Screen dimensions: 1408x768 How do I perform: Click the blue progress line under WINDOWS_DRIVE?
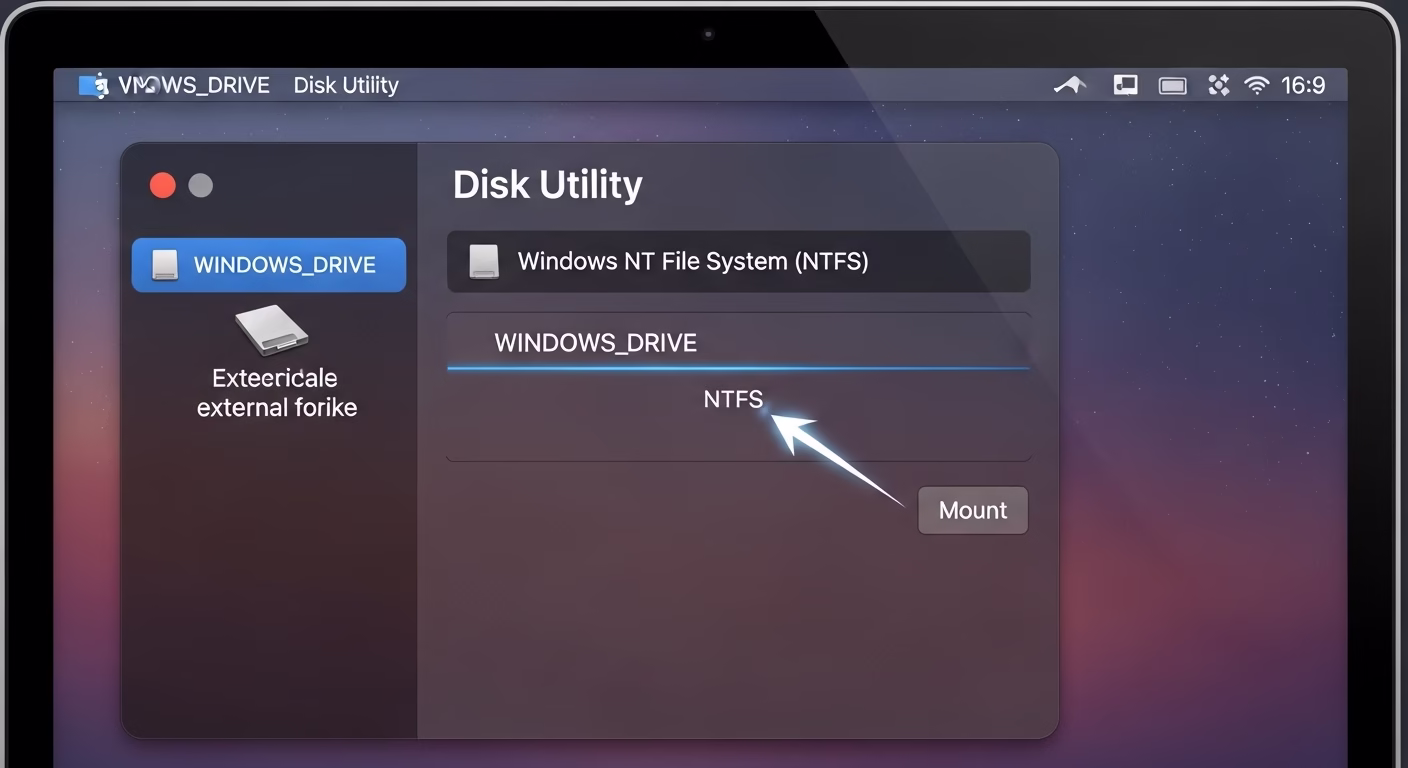coord(738,368)
